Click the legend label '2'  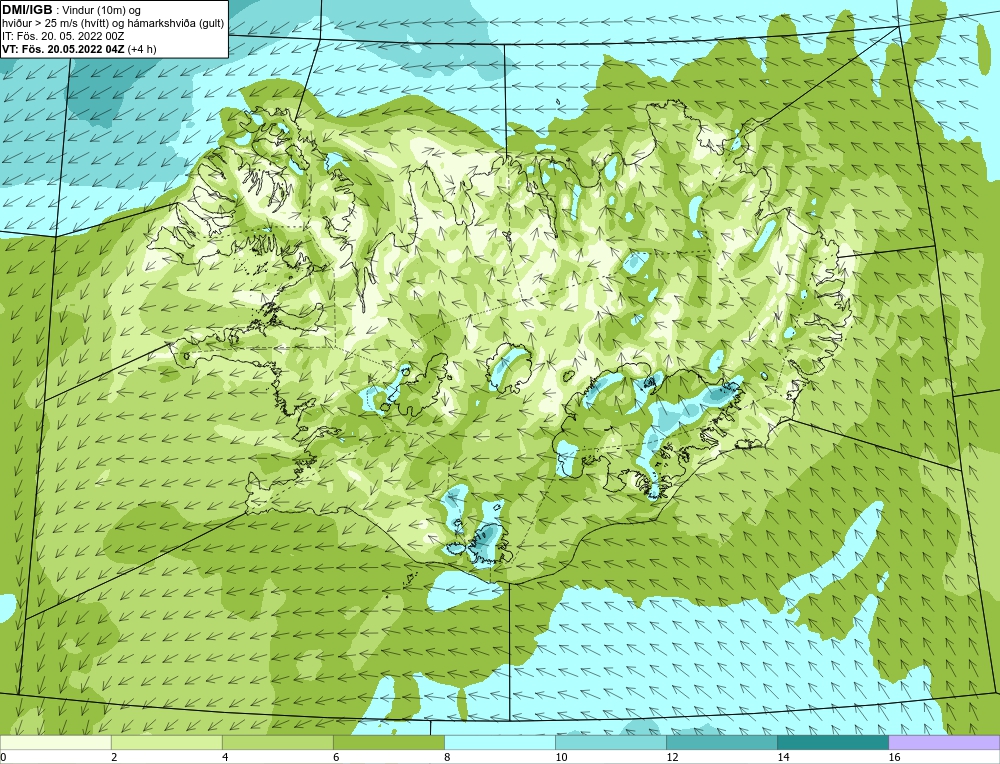click(114, 757)
